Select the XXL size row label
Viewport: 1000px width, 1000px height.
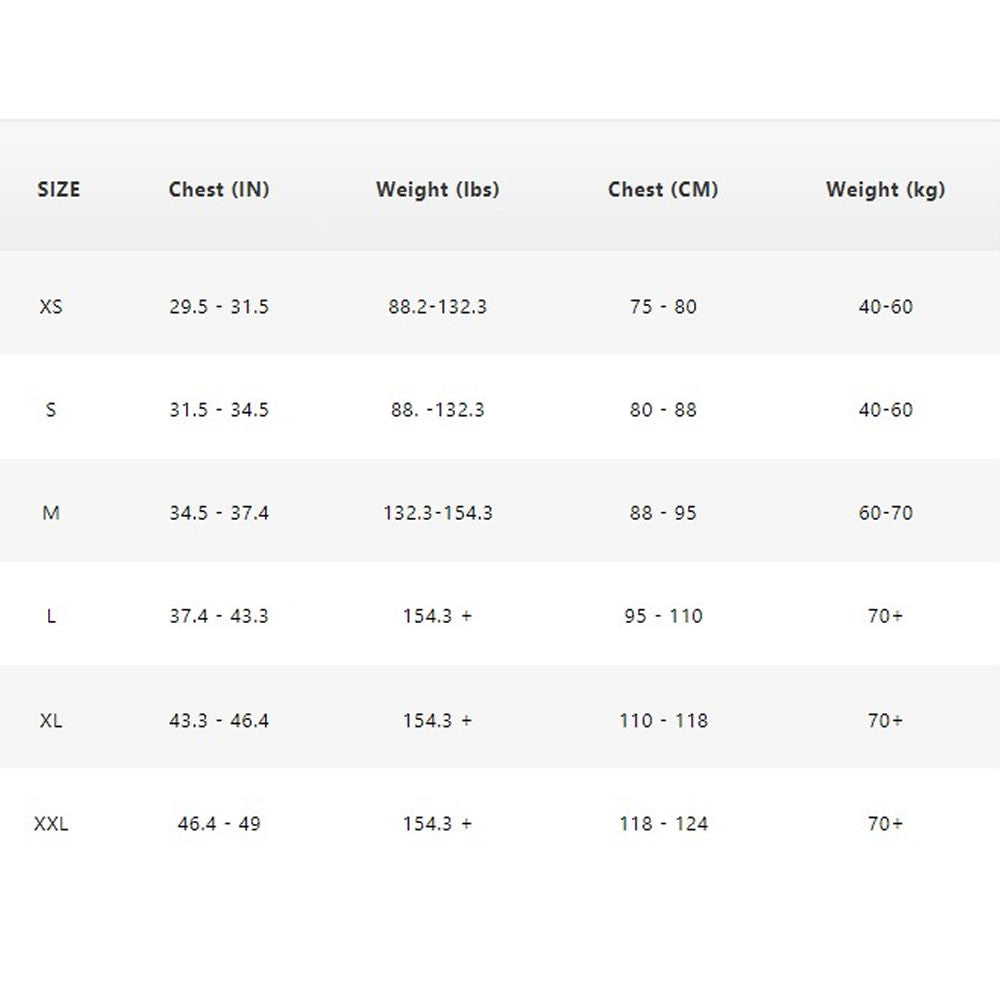51,825
